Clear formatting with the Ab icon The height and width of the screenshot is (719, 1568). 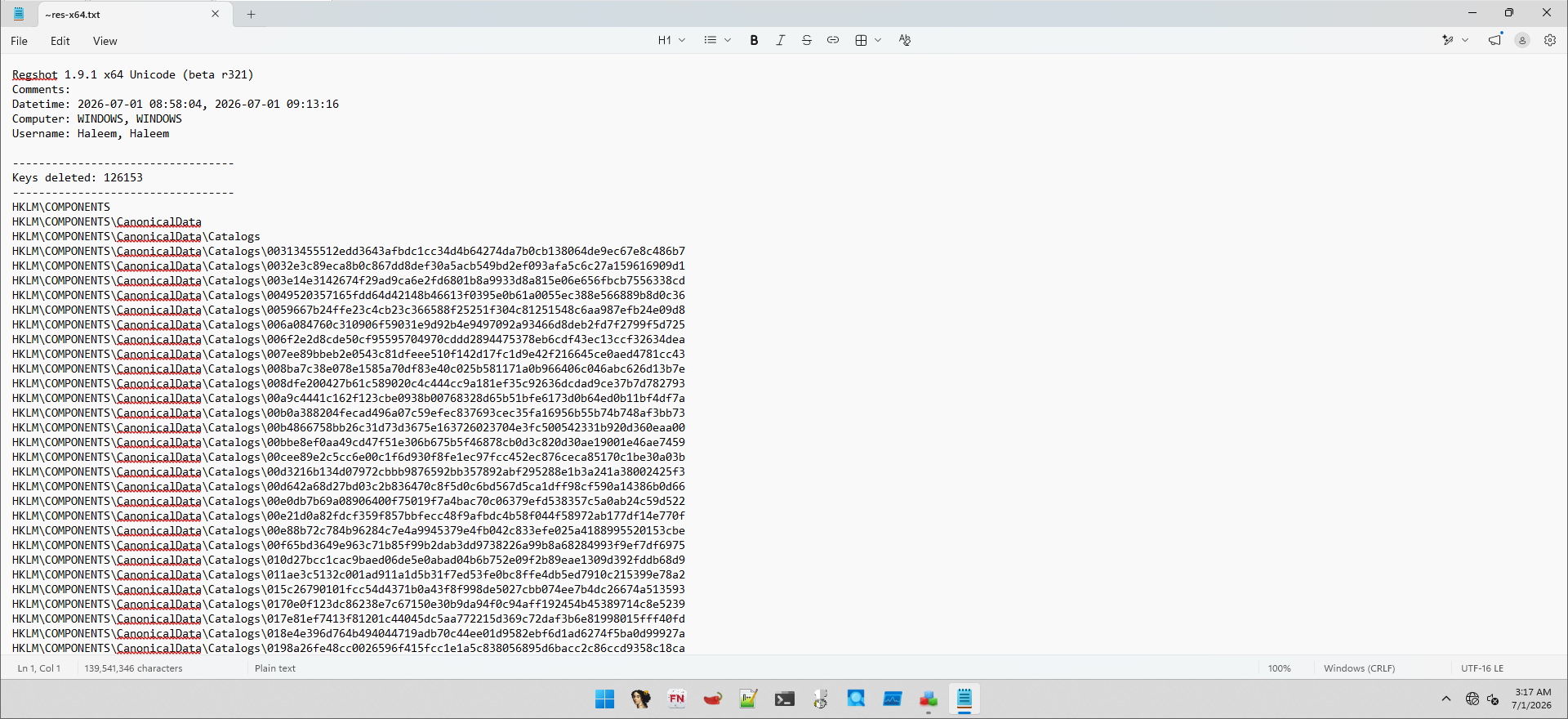(904, 40)
